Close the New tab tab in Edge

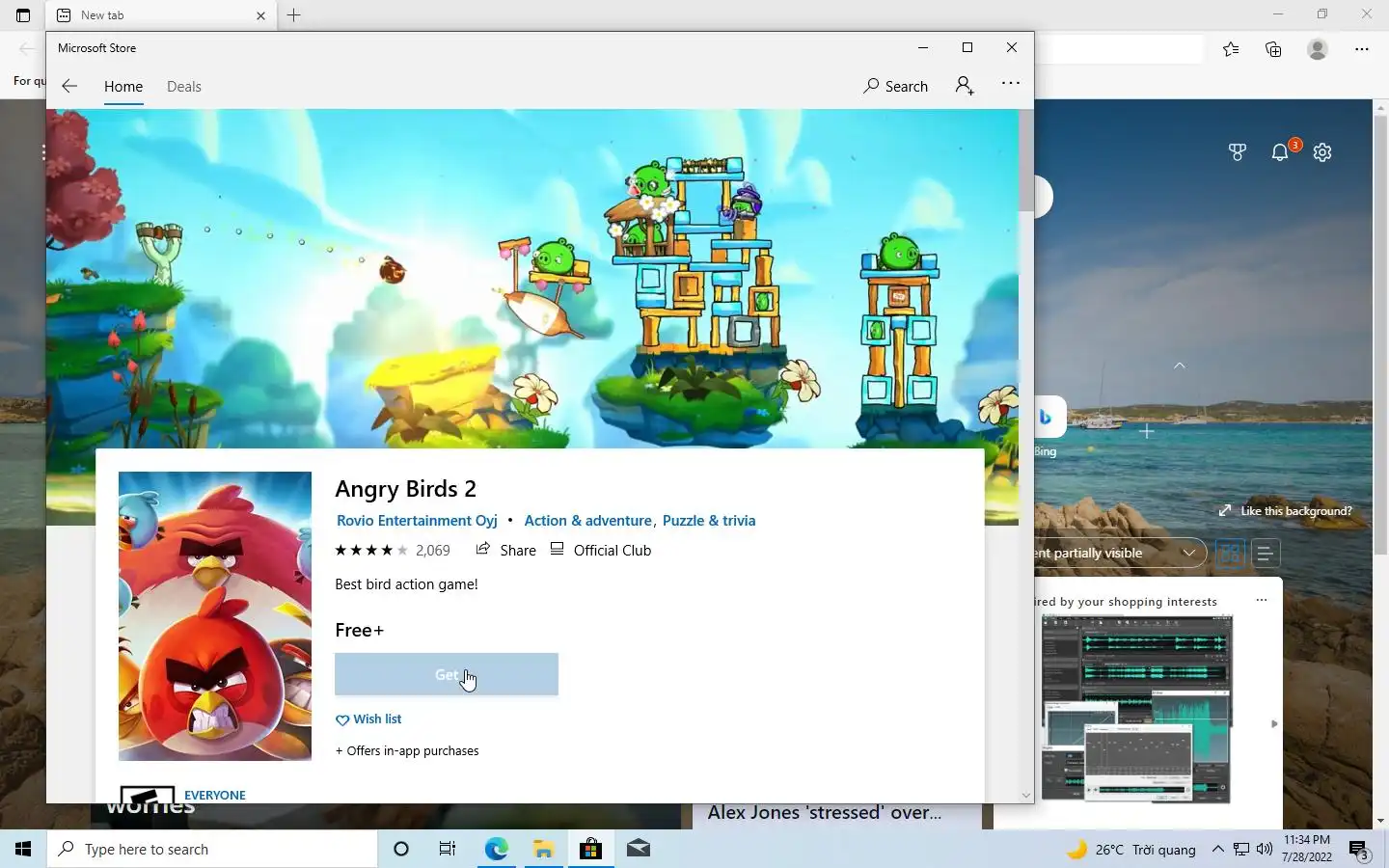(260, 15)
